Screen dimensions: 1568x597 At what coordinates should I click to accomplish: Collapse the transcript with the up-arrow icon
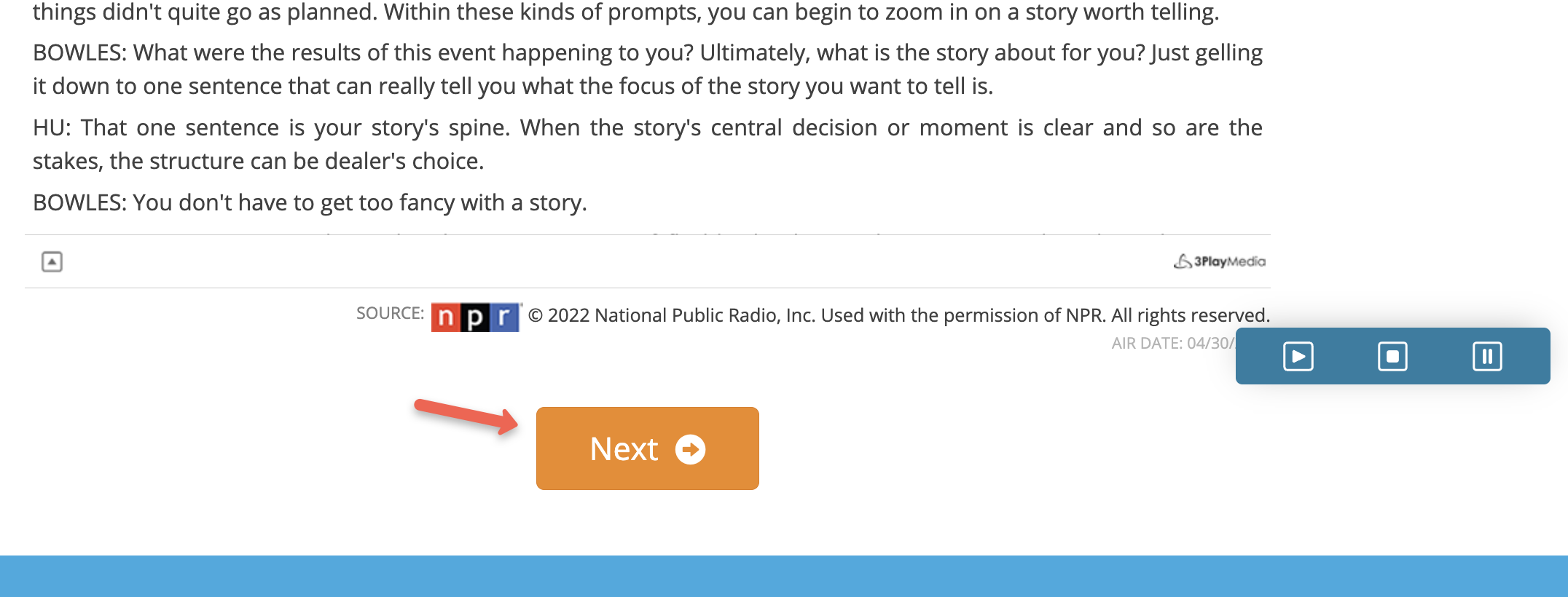point(52,261)
